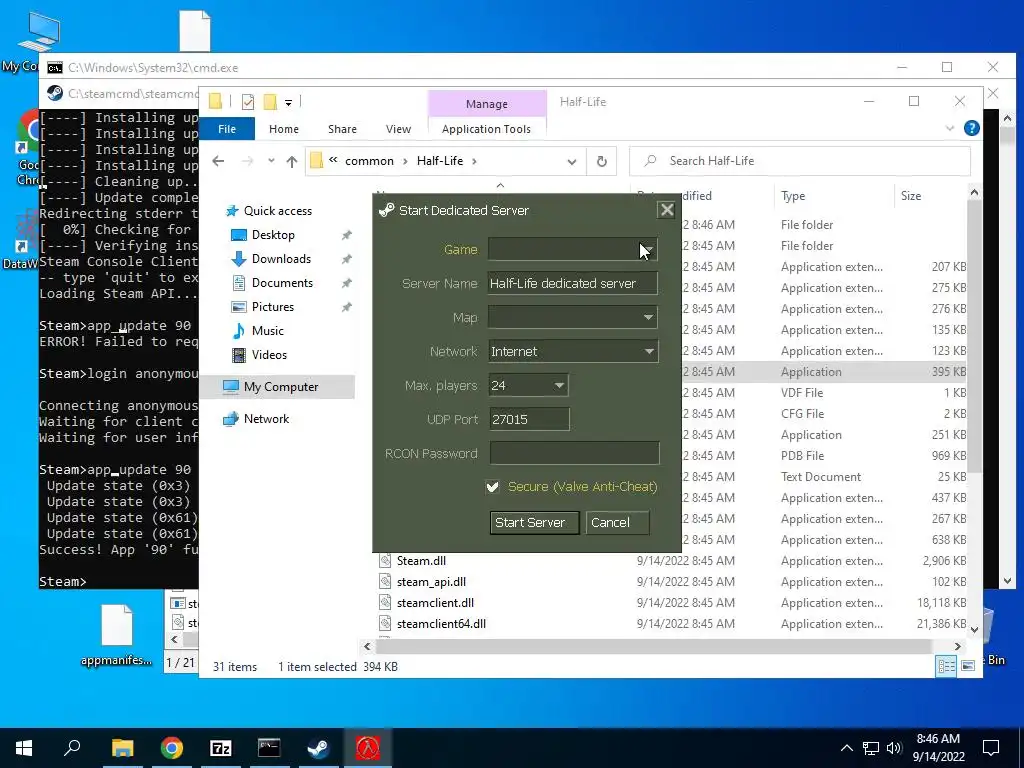
Task: Click the taskbar search icon
Action: (x=72, y=748)
